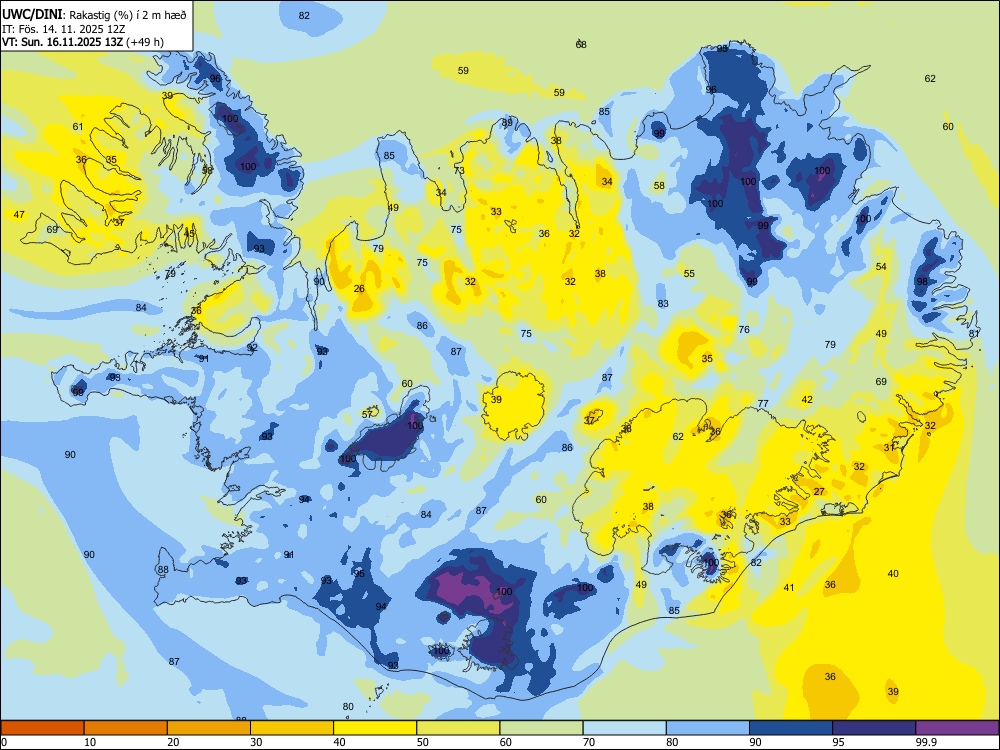Click the 'IT: Fös. 14. 11. 2025 12Z' line
Screen dimensions: 1000x750
tap(64, 29)
